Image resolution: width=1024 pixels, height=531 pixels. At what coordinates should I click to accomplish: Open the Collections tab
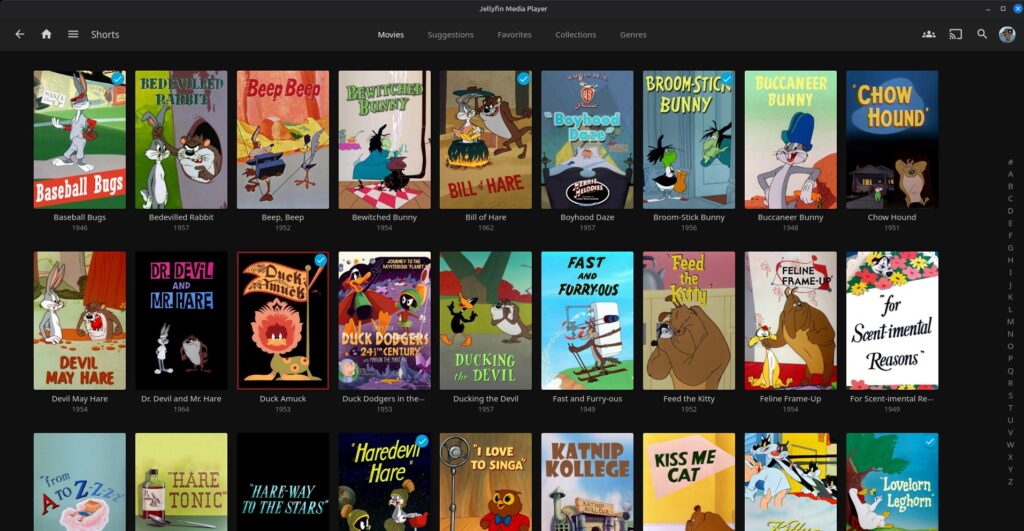(575, 35)
